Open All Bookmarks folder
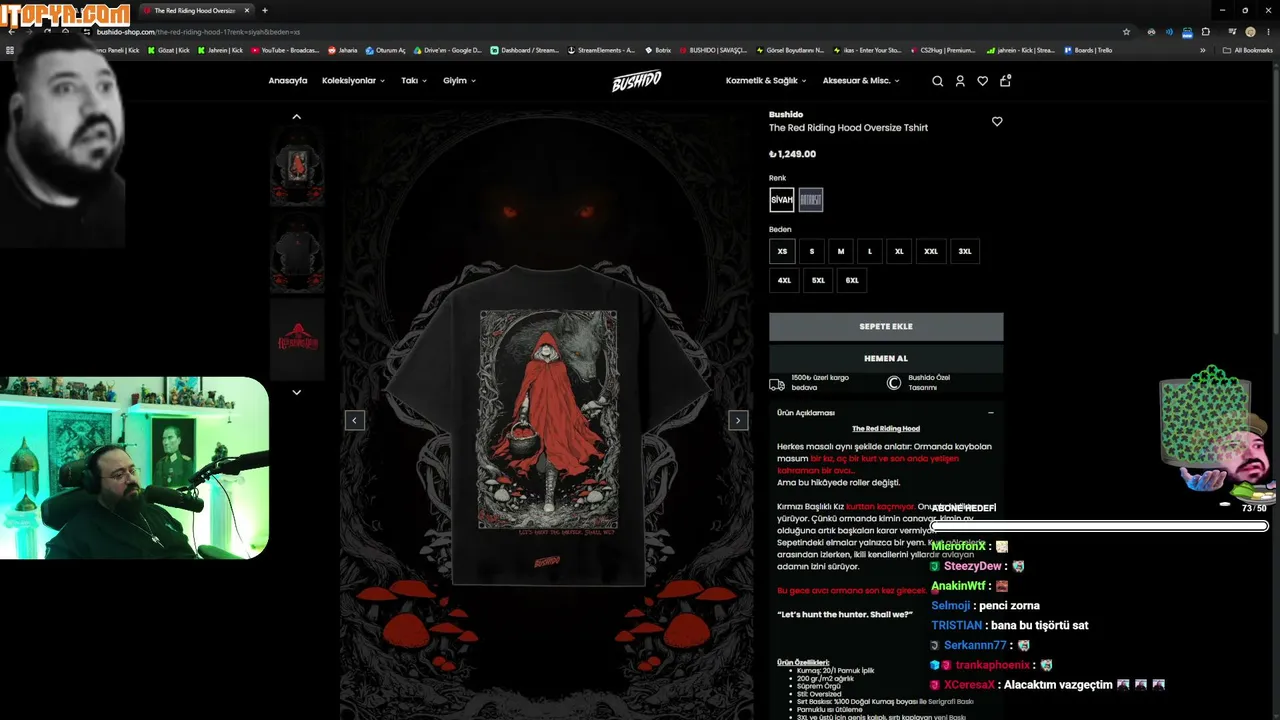Image resolution: width=1280 pixels, height=720 pixels. click(1247, 50)
